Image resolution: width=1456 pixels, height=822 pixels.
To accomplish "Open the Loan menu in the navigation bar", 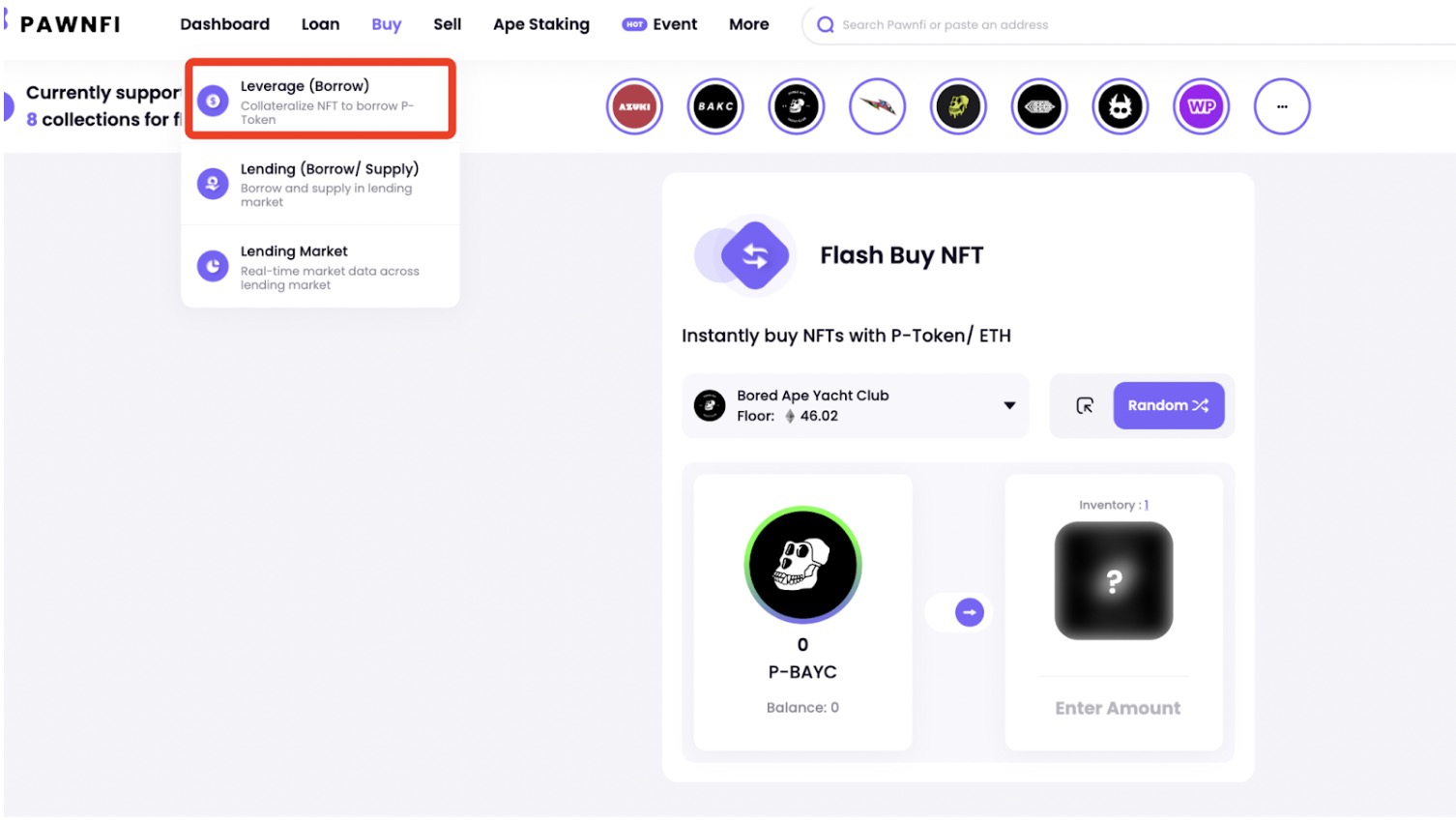I will click(320, 24).
